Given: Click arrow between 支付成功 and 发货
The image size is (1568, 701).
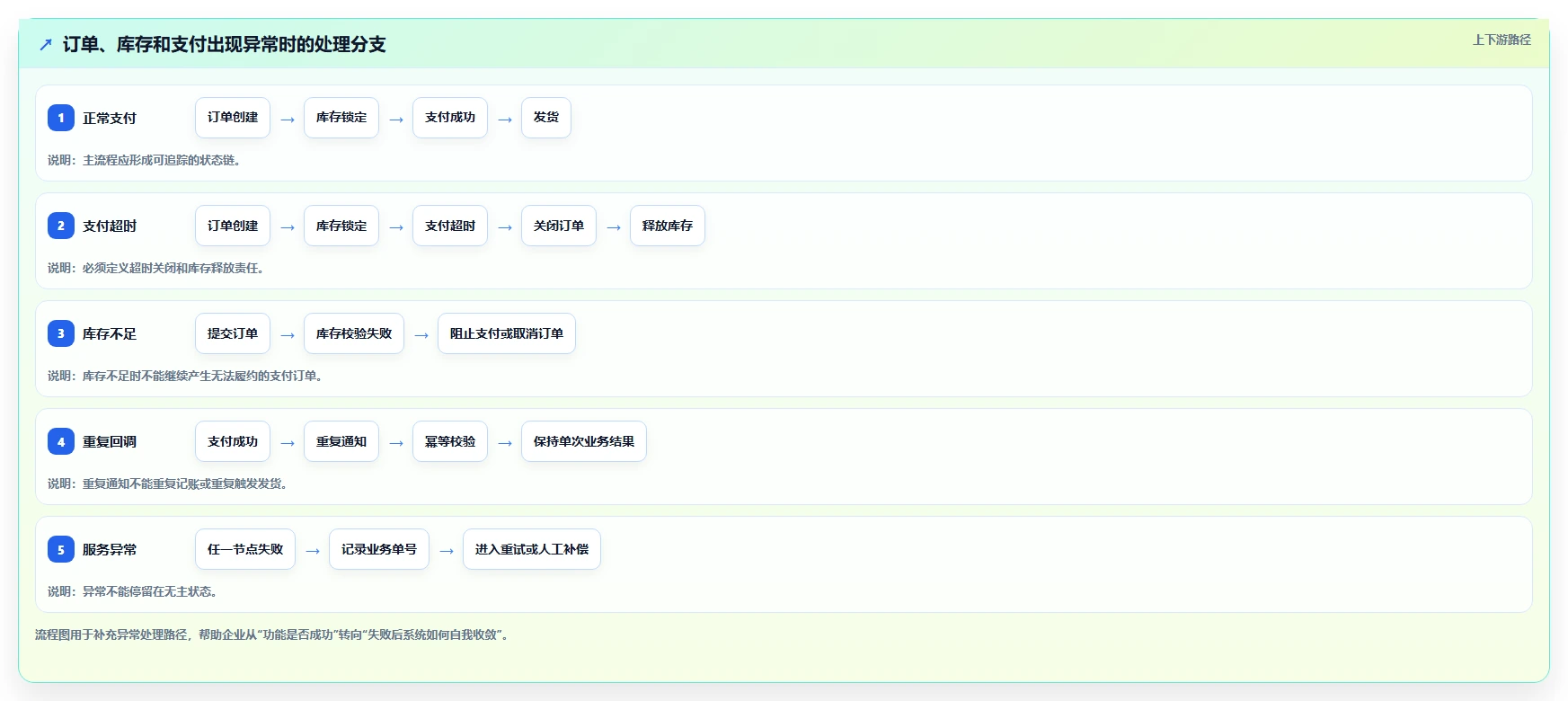Looking at the screenshot, I should [505, 120].
